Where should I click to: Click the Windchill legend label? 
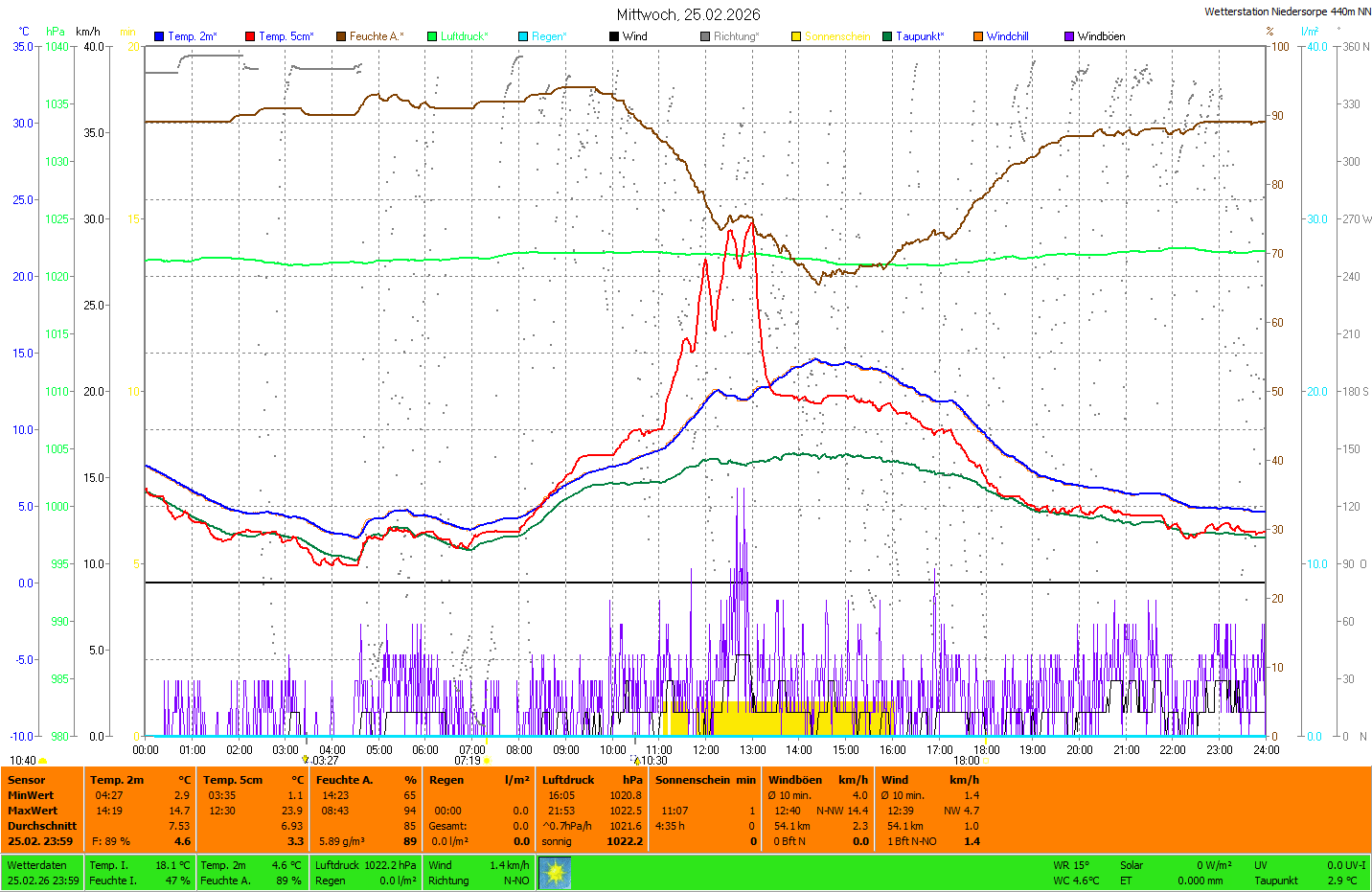pos(1007,36)
